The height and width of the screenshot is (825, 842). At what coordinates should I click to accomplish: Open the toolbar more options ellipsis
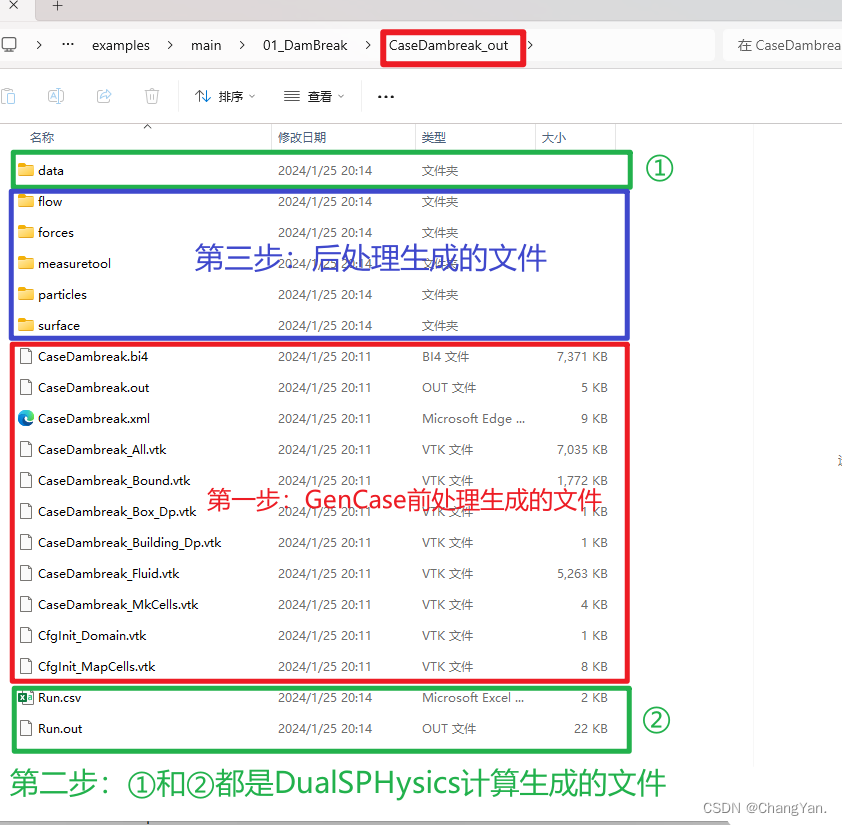(x=386, y=97)
